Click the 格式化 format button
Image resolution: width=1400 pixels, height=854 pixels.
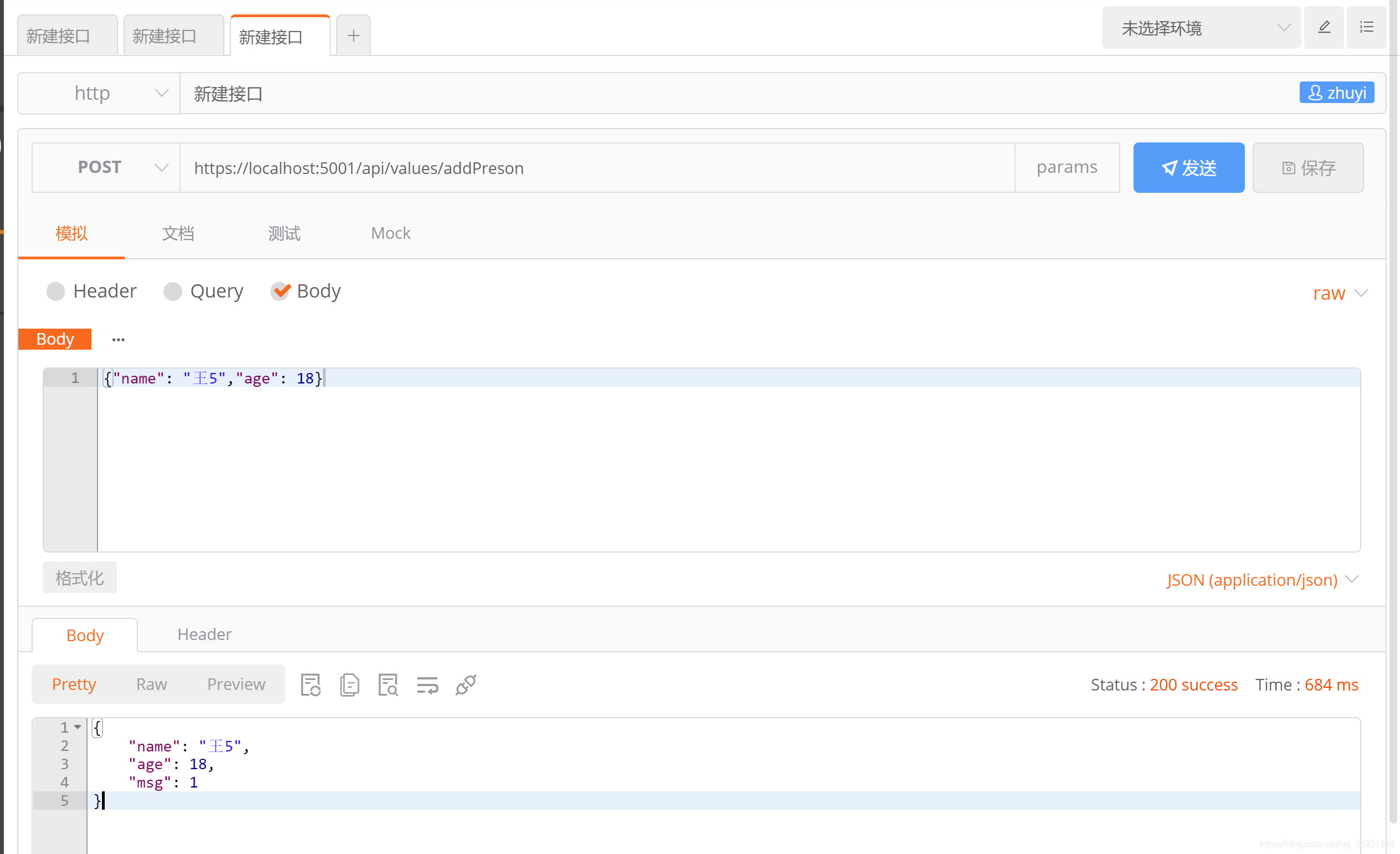(x=80, y=578)
